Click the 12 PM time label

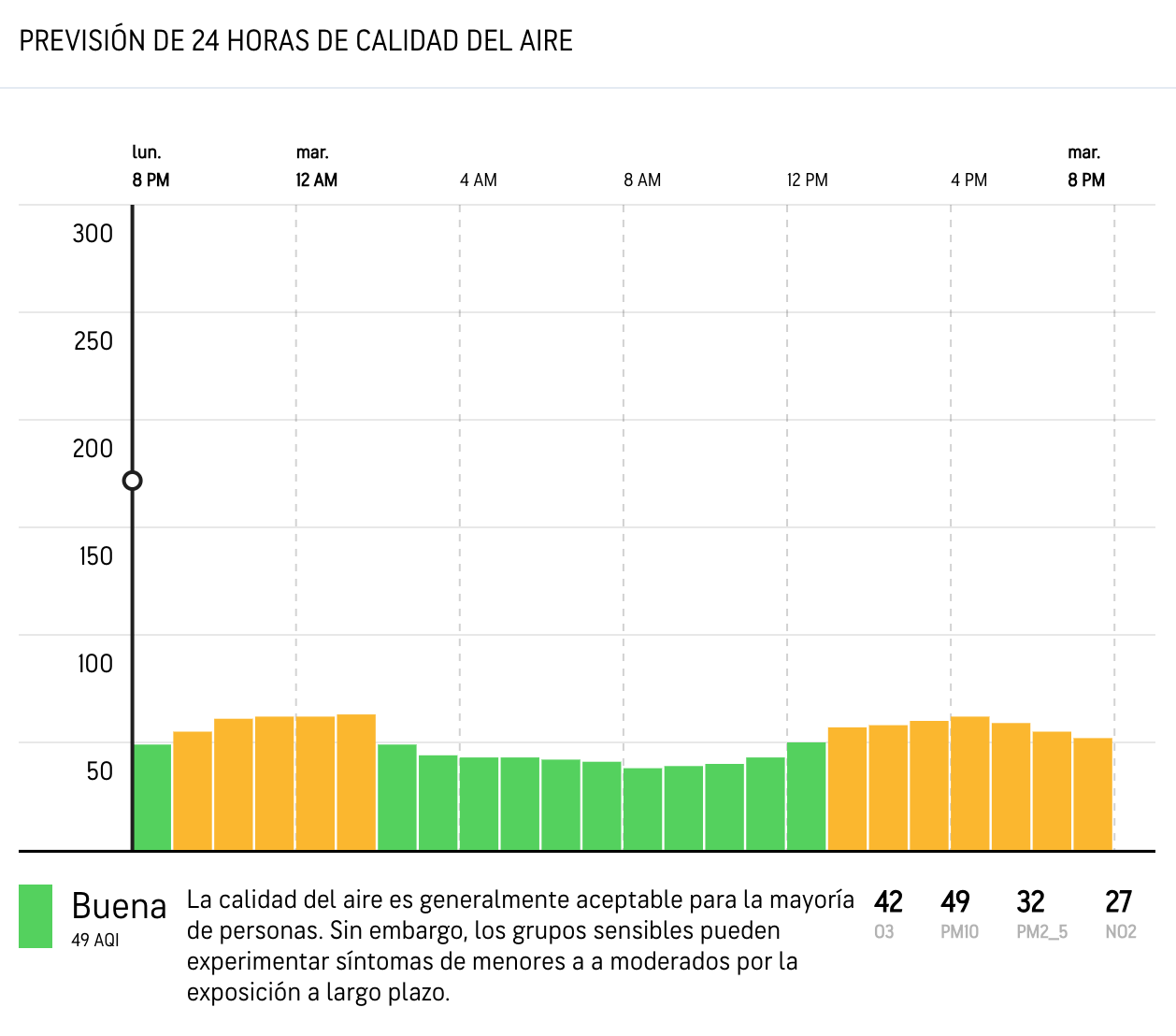pyautogui.click(x=808, y=180)
